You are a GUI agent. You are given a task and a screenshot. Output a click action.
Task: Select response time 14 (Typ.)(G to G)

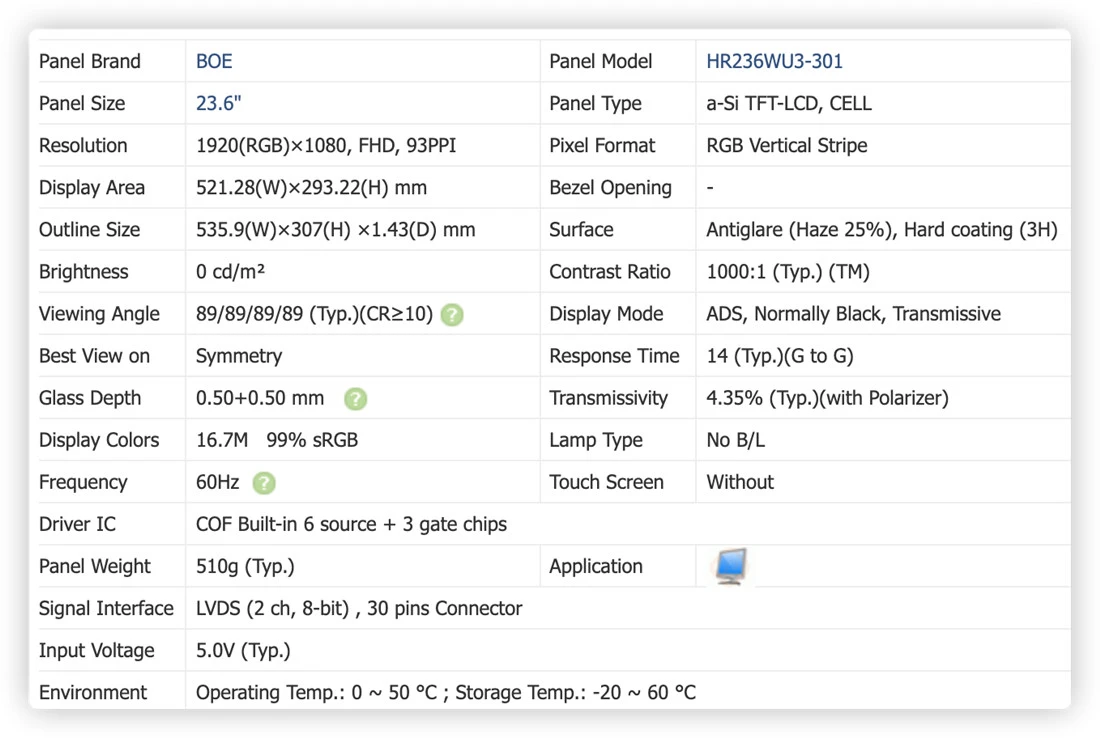[x=779, y=356]
